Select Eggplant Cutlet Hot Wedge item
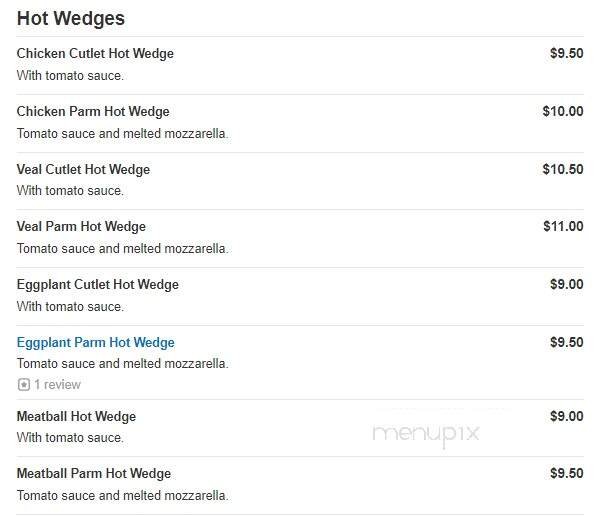This screenshot has height=516, width=605. point(98,285)
